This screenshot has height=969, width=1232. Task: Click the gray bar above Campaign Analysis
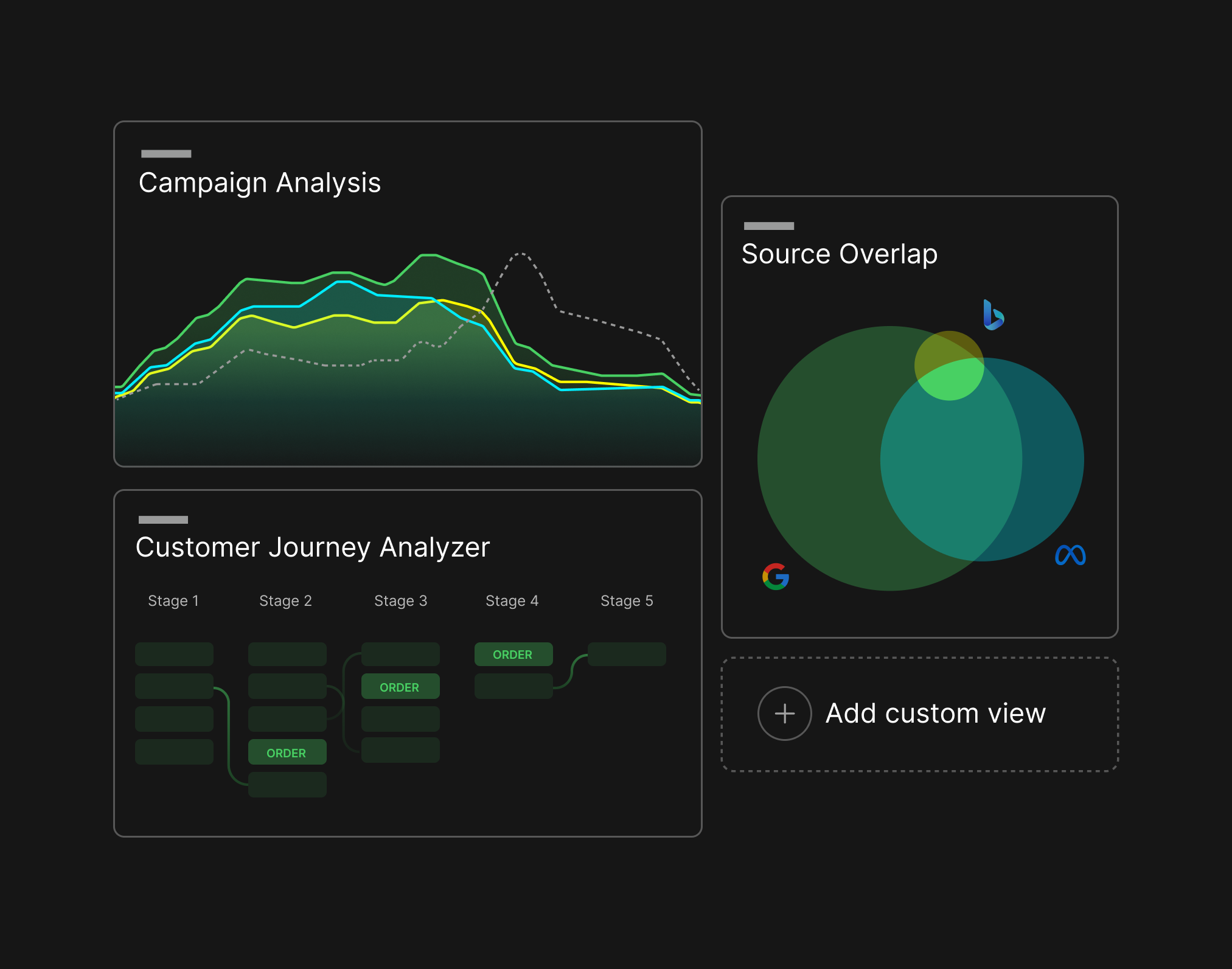click(166, 154)
